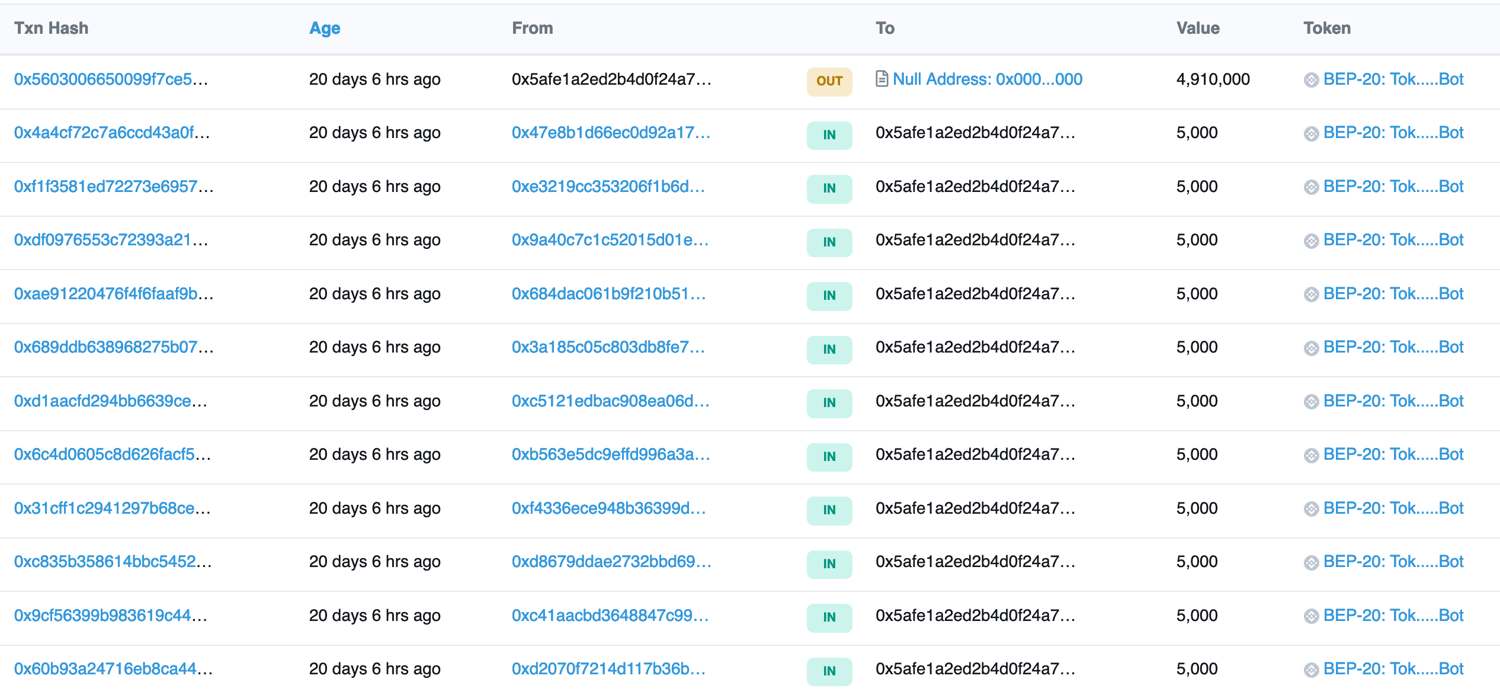The height and width of the screenshot is (698, 1500).
Task: Click token icon in the 0xf1f3581ed72273e6957 row
Action: pos(1311,187)
